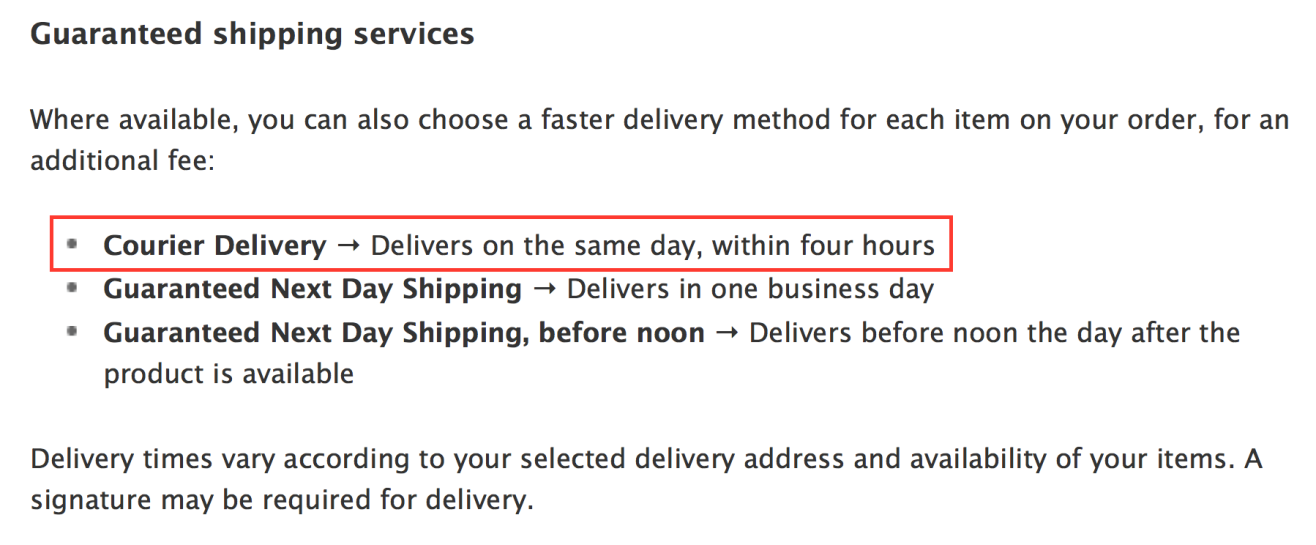Click the additional fee: text

point(122,160)
